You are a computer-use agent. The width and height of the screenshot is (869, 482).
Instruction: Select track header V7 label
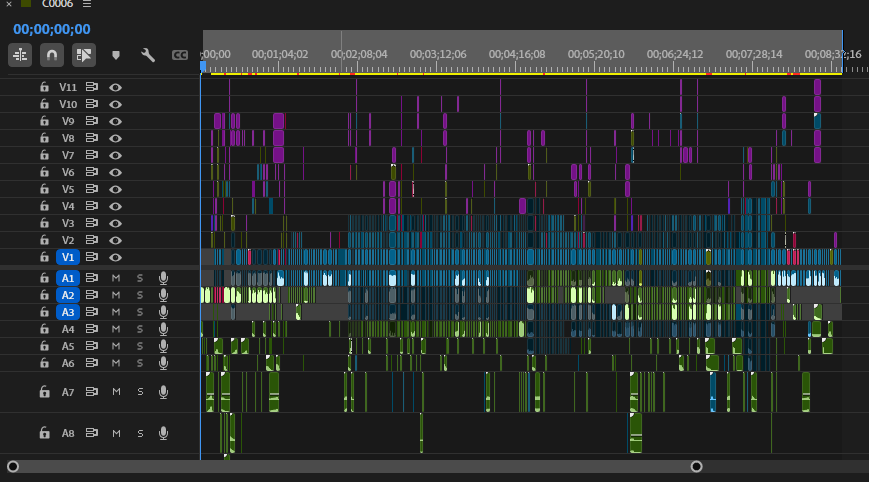pos(68,155)
